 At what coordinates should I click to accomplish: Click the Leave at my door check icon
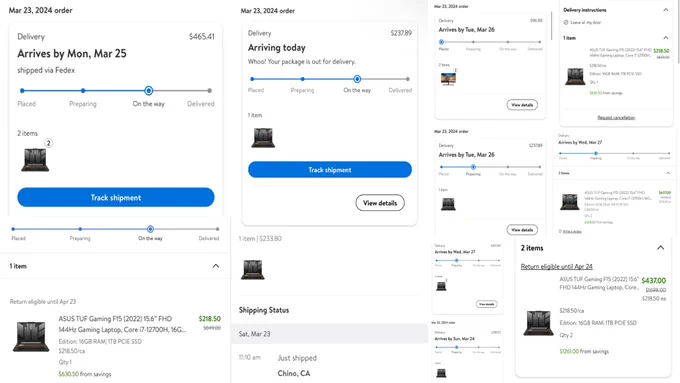(566, 23)
